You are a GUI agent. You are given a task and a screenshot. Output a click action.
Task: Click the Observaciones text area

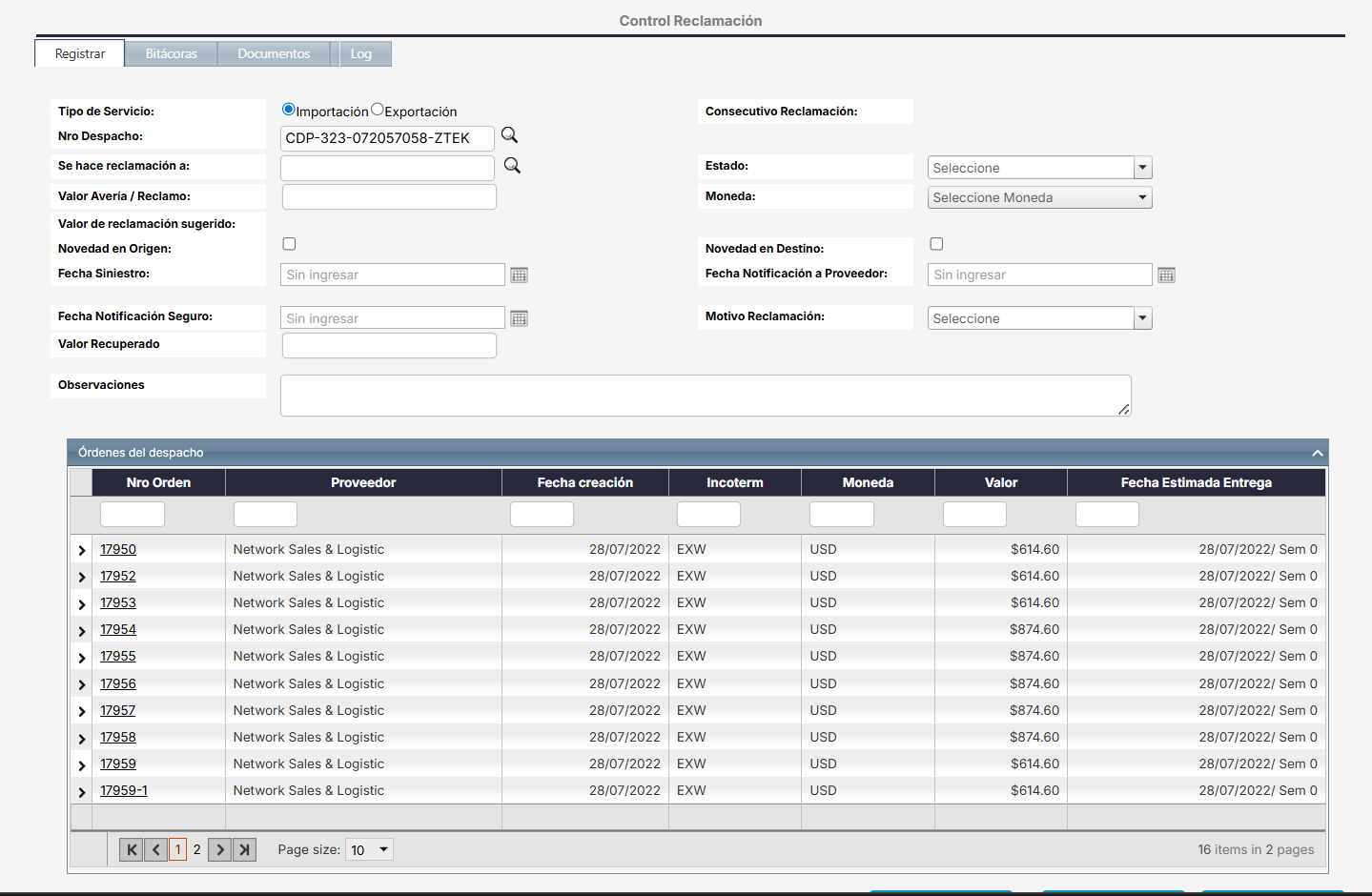705,396
